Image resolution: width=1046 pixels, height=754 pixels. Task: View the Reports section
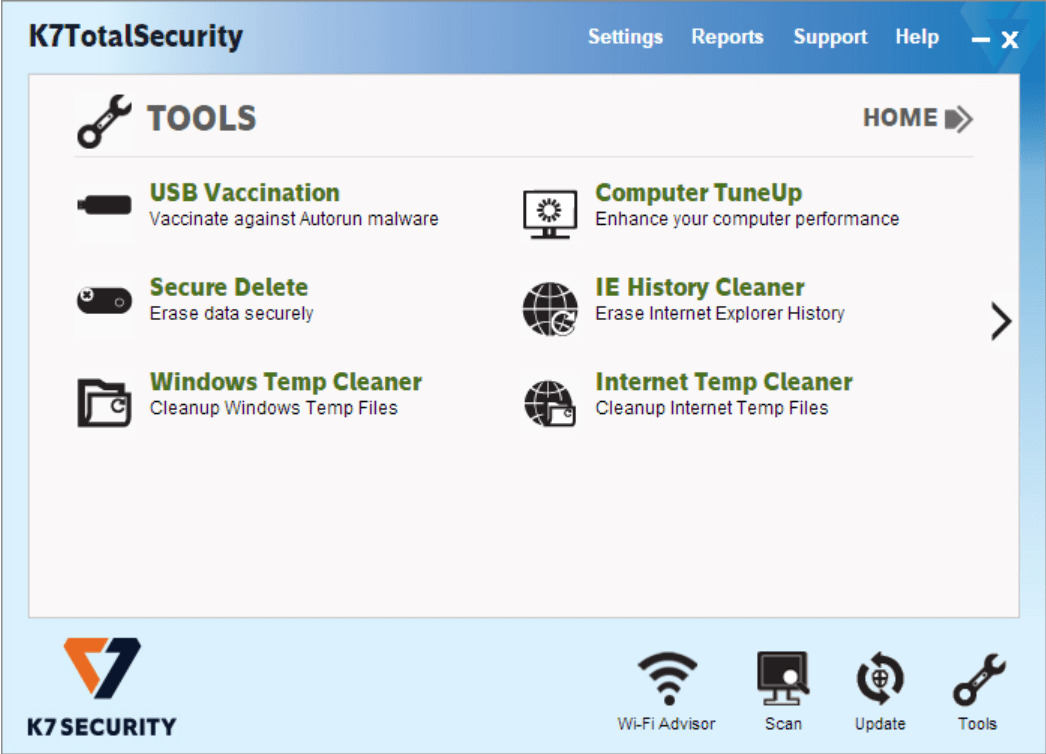click(x=727, y=37)
